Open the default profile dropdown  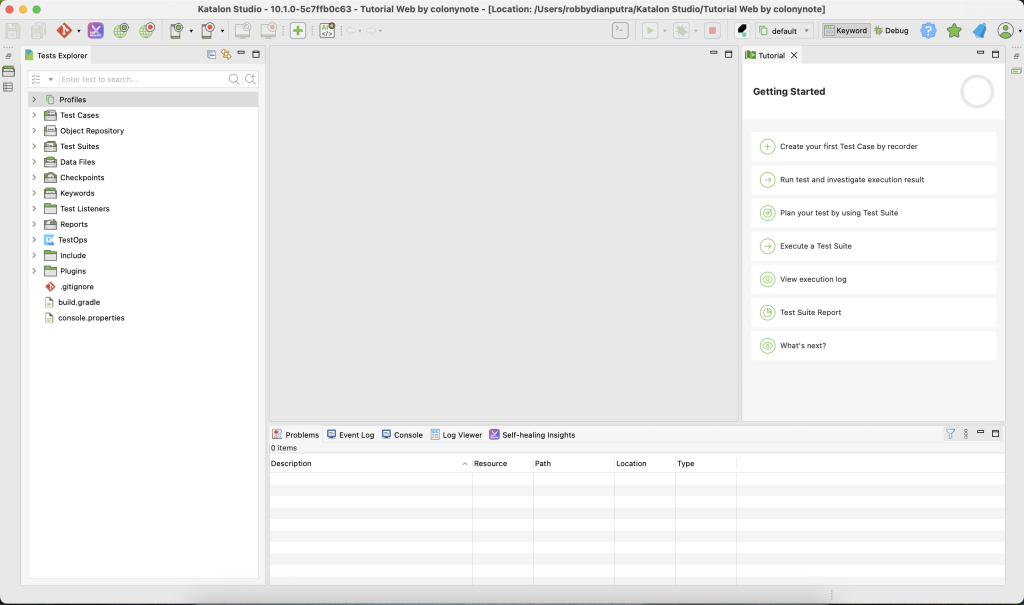coord(785,31)
